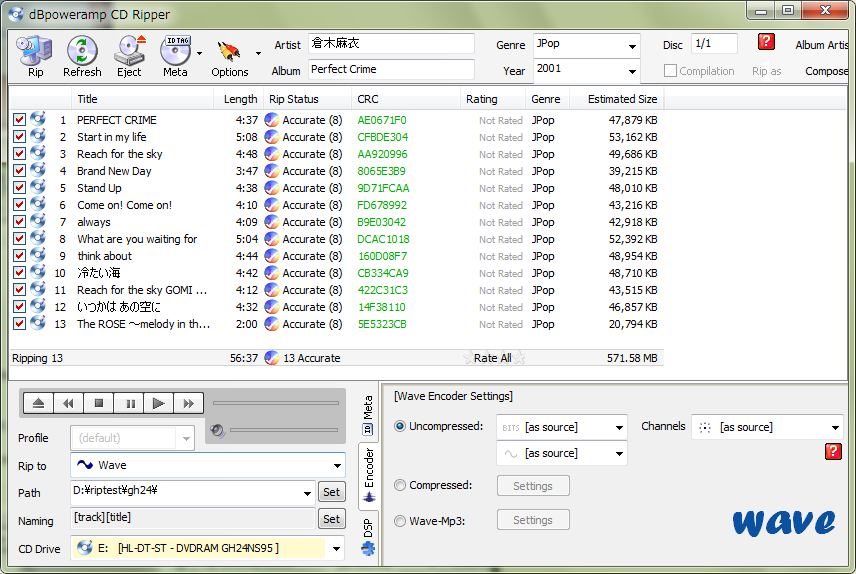This screenshot has height=574, width=856.
Task: Open the Year 2001 dropdown
Action: click(632, 72)
